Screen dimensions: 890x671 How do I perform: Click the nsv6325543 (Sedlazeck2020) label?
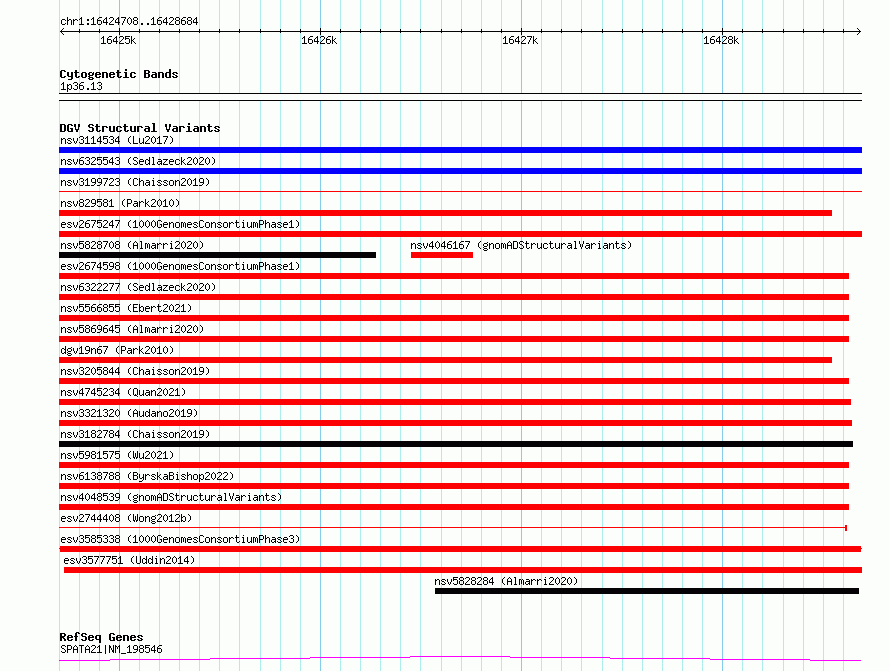[x=138, y=161]
